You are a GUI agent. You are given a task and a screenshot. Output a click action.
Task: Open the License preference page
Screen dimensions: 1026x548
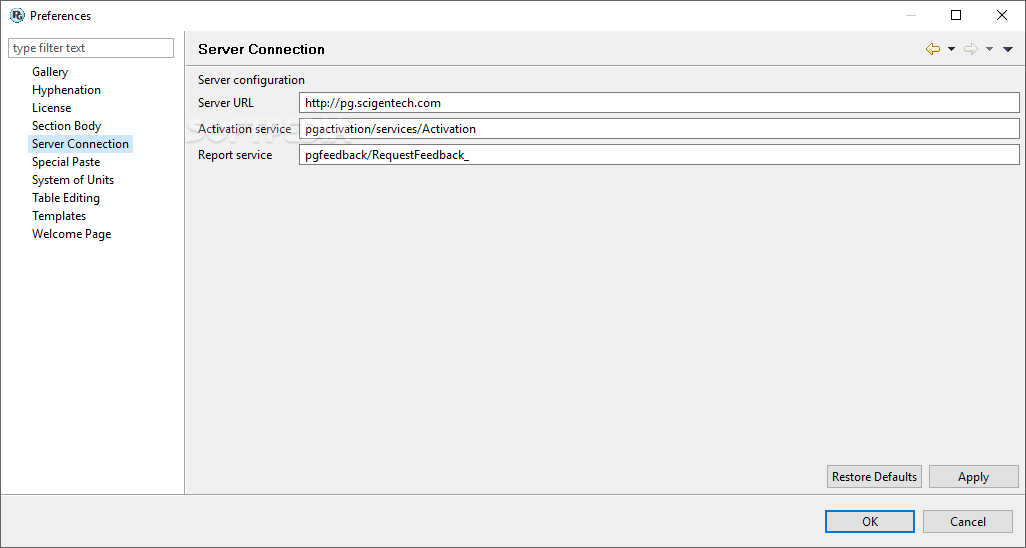tap(52, 108)
